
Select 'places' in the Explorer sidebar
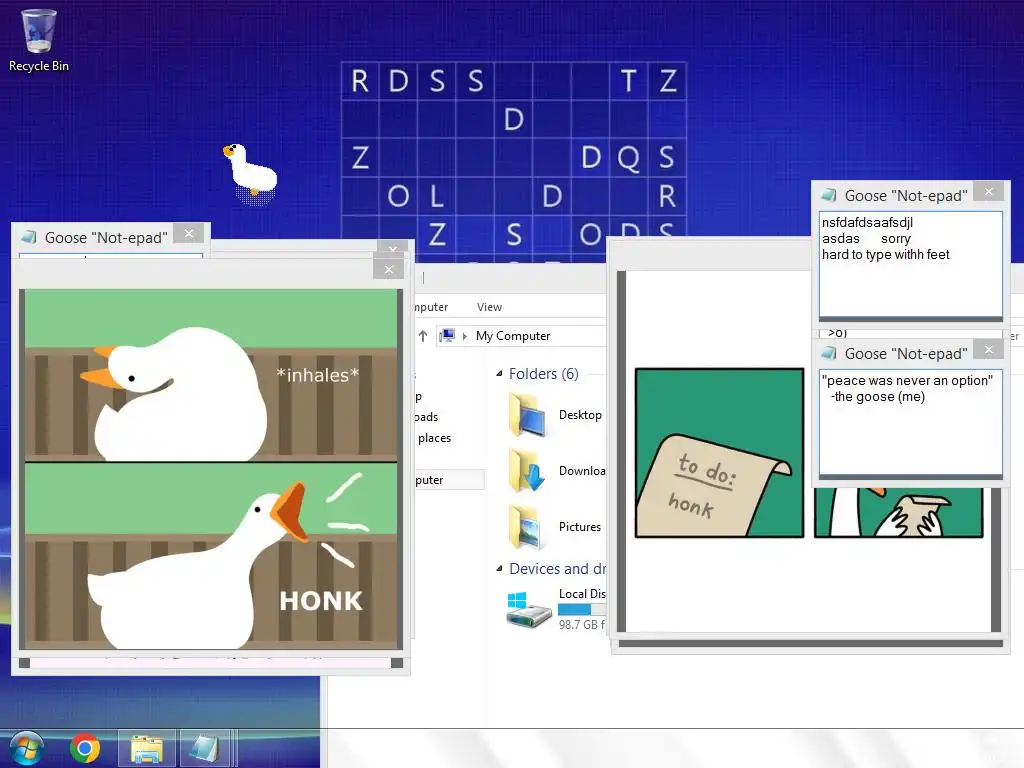point(434,438)
